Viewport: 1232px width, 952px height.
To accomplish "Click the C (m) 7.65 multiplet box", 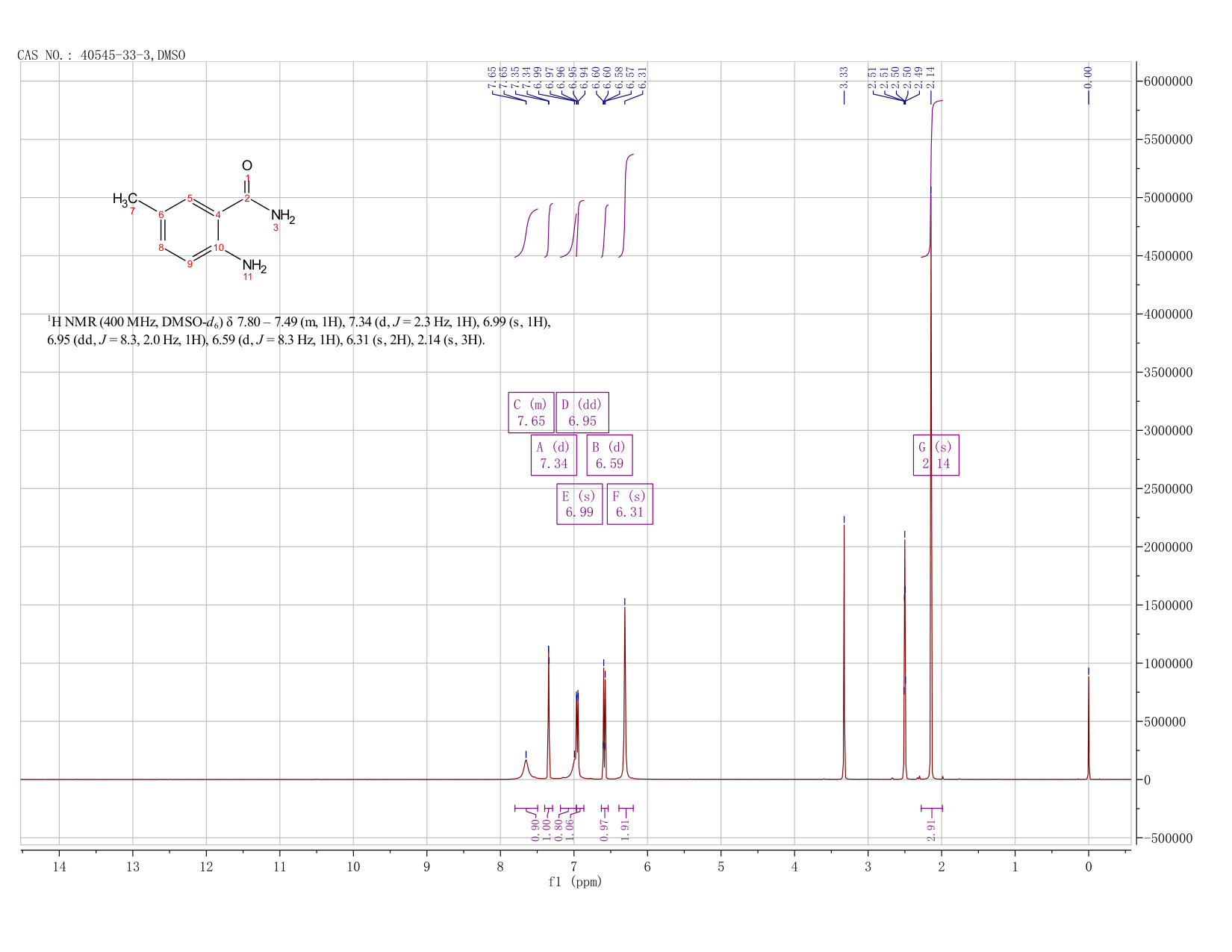I will tap(531, 412).
